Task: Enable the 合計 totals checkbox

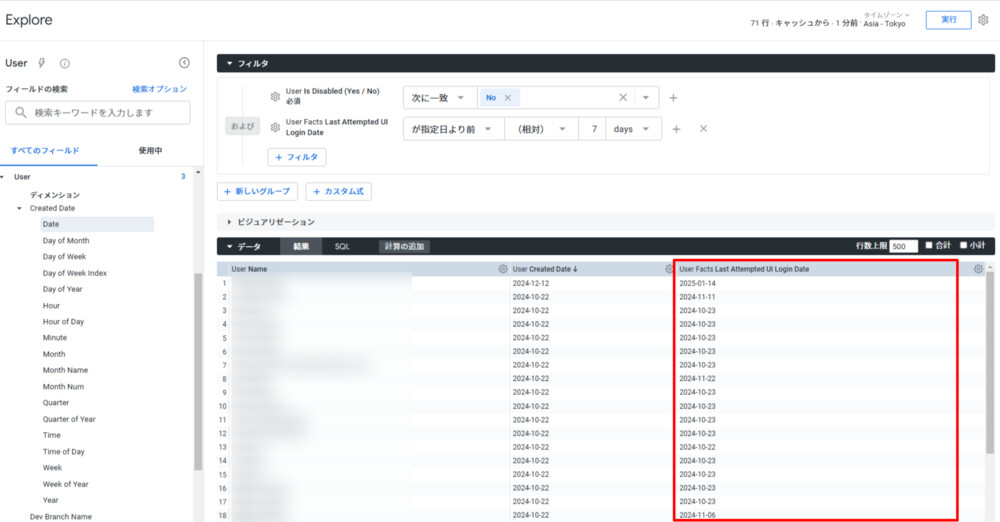Action: (929, 245)
